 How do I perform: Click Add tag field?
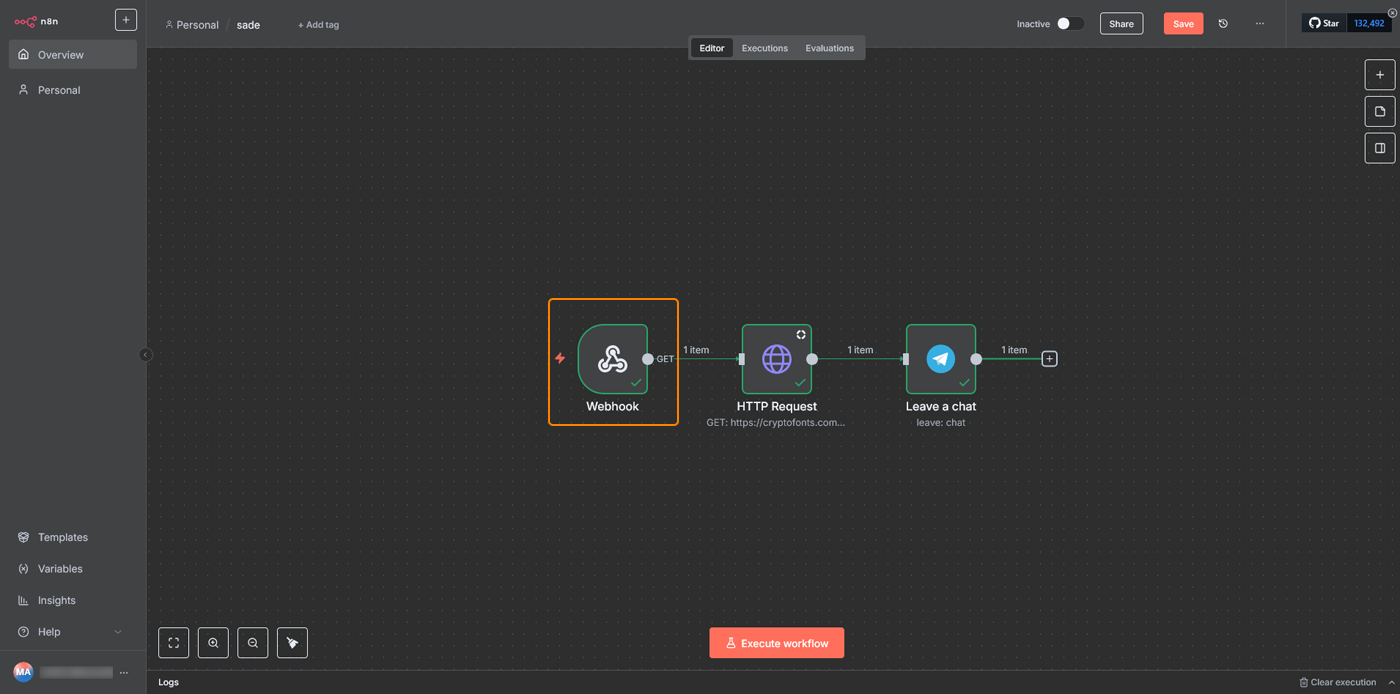(x=318, y=25)
